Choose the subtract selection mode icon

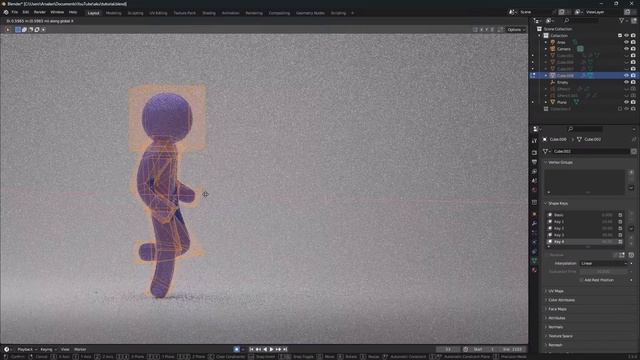click(x=31, y=29)
